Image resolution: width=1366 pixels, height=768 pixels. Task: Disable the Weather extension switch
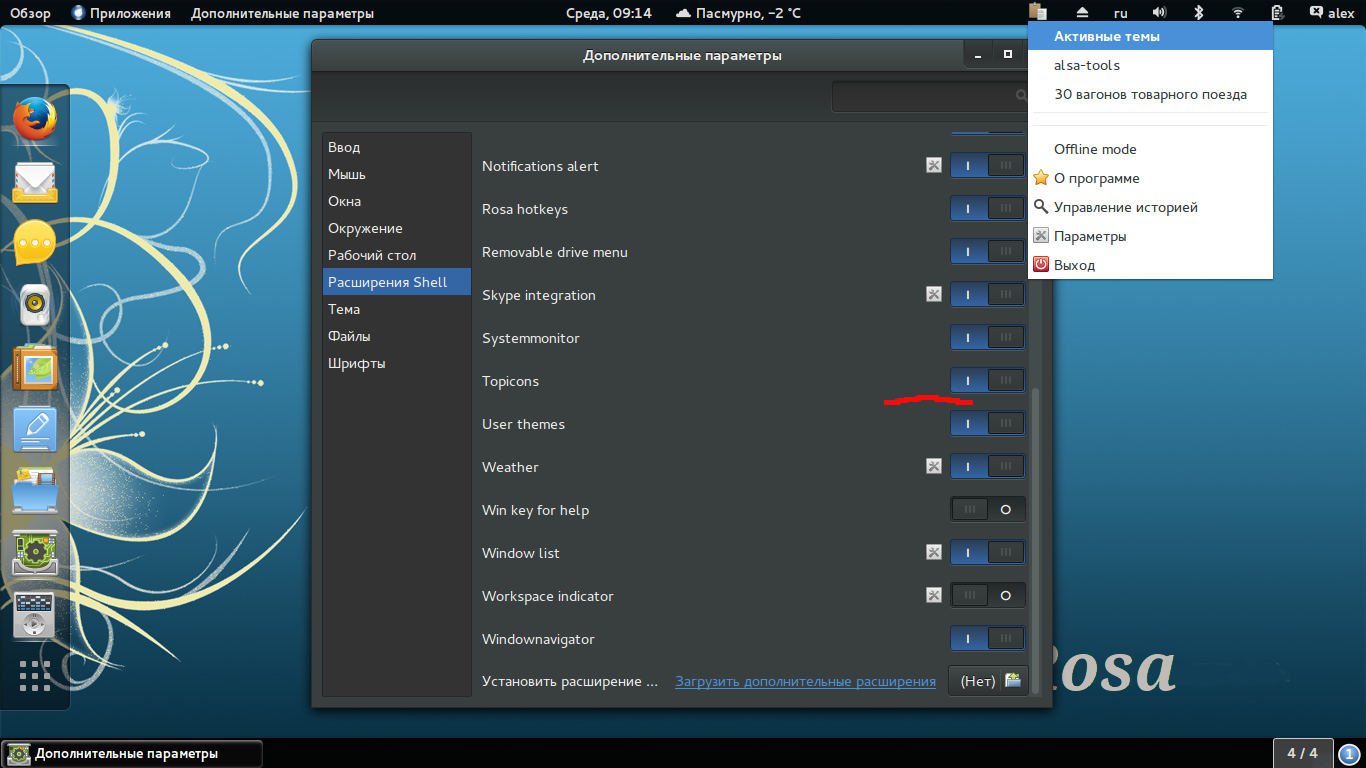pos(987,467)
